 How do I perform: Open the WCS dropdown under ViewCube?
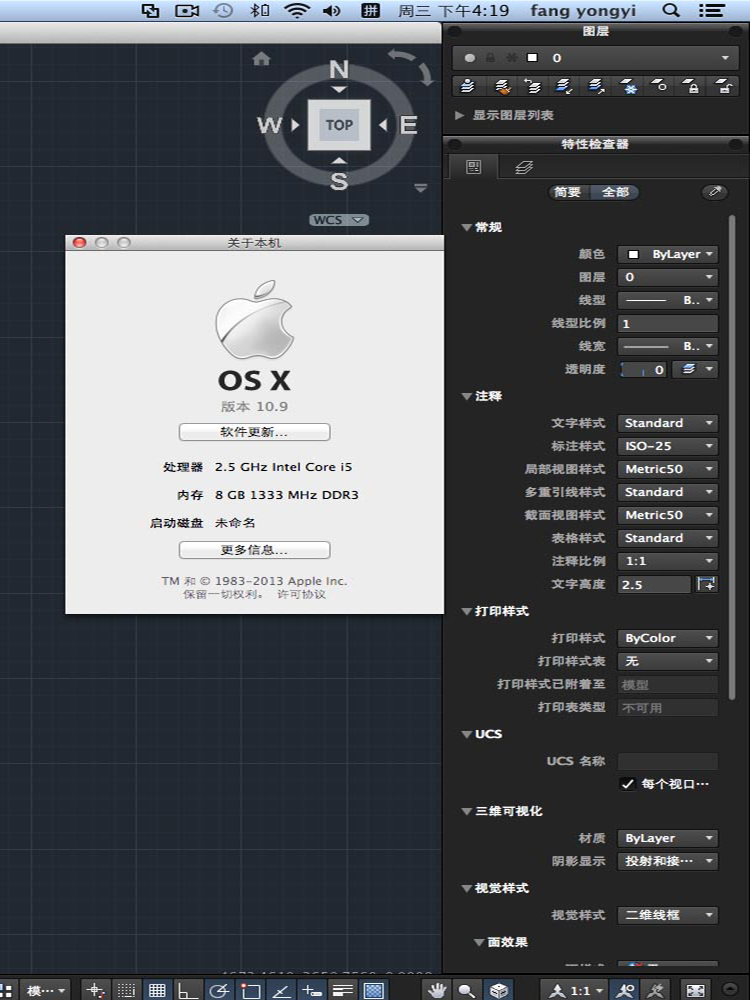point(339,220)
